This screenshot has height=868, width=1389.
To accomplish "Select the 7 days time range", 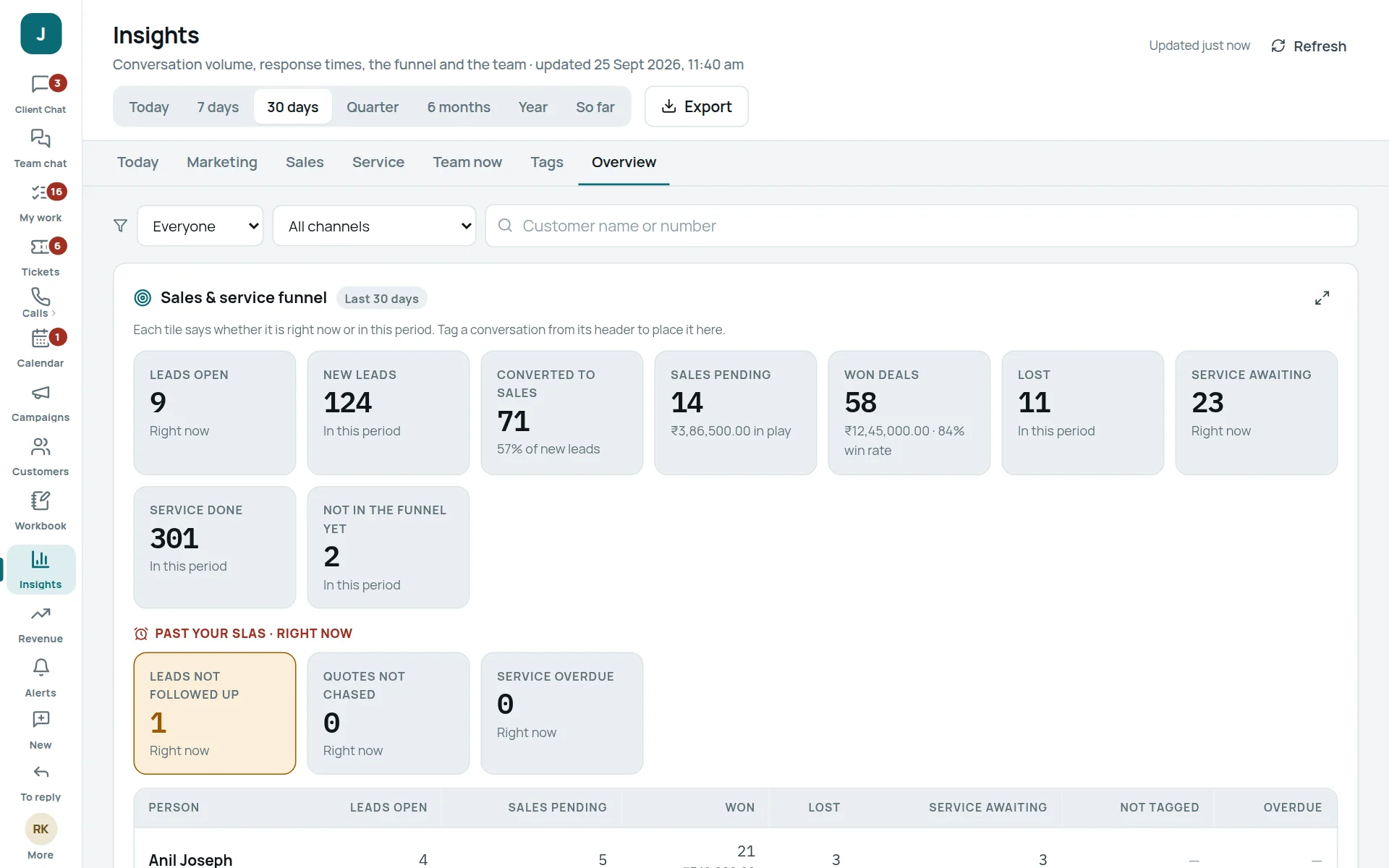I will 218,107.
